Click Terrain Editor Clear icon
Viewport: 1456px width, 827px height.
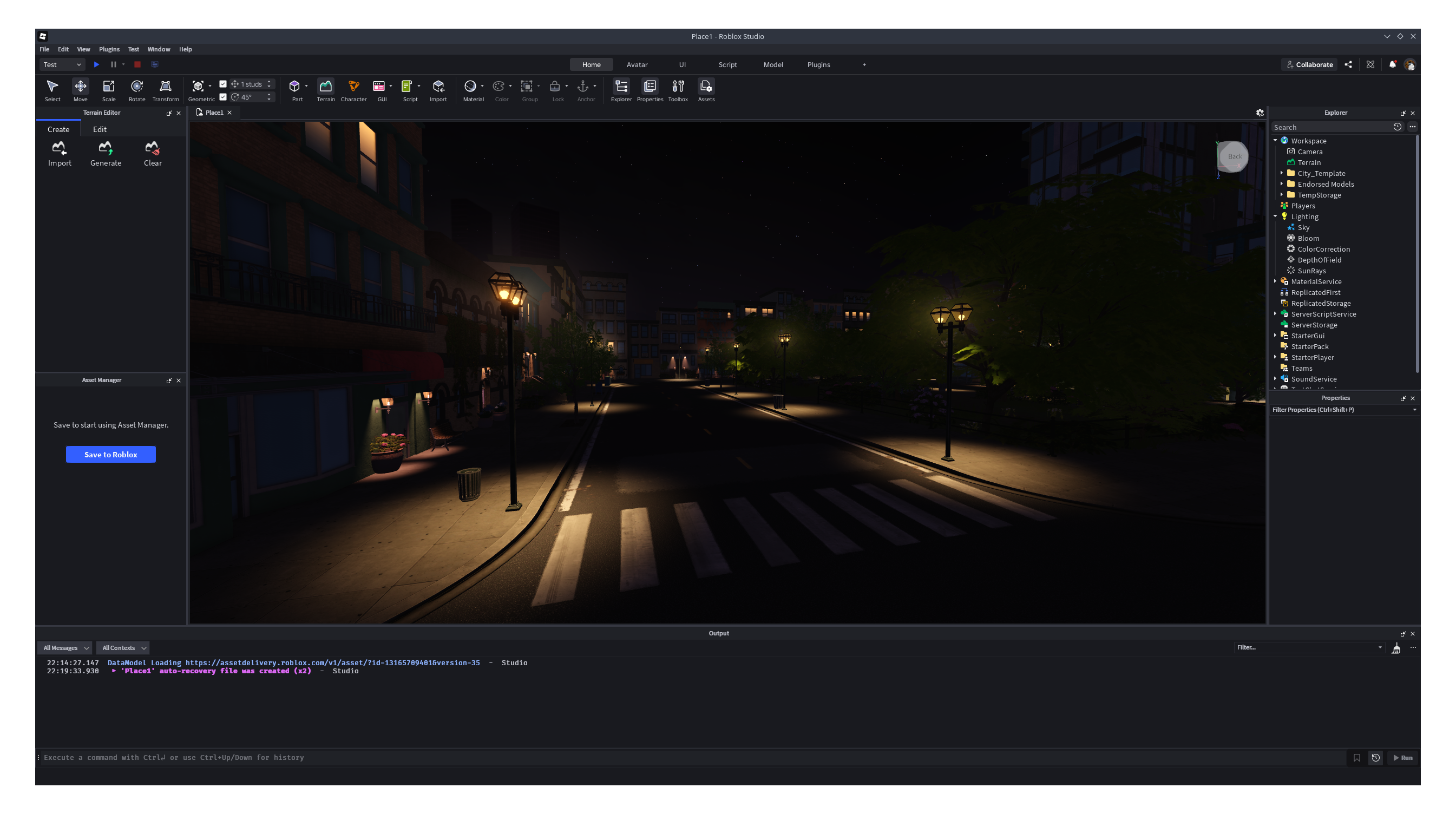(x=152, y=149)
